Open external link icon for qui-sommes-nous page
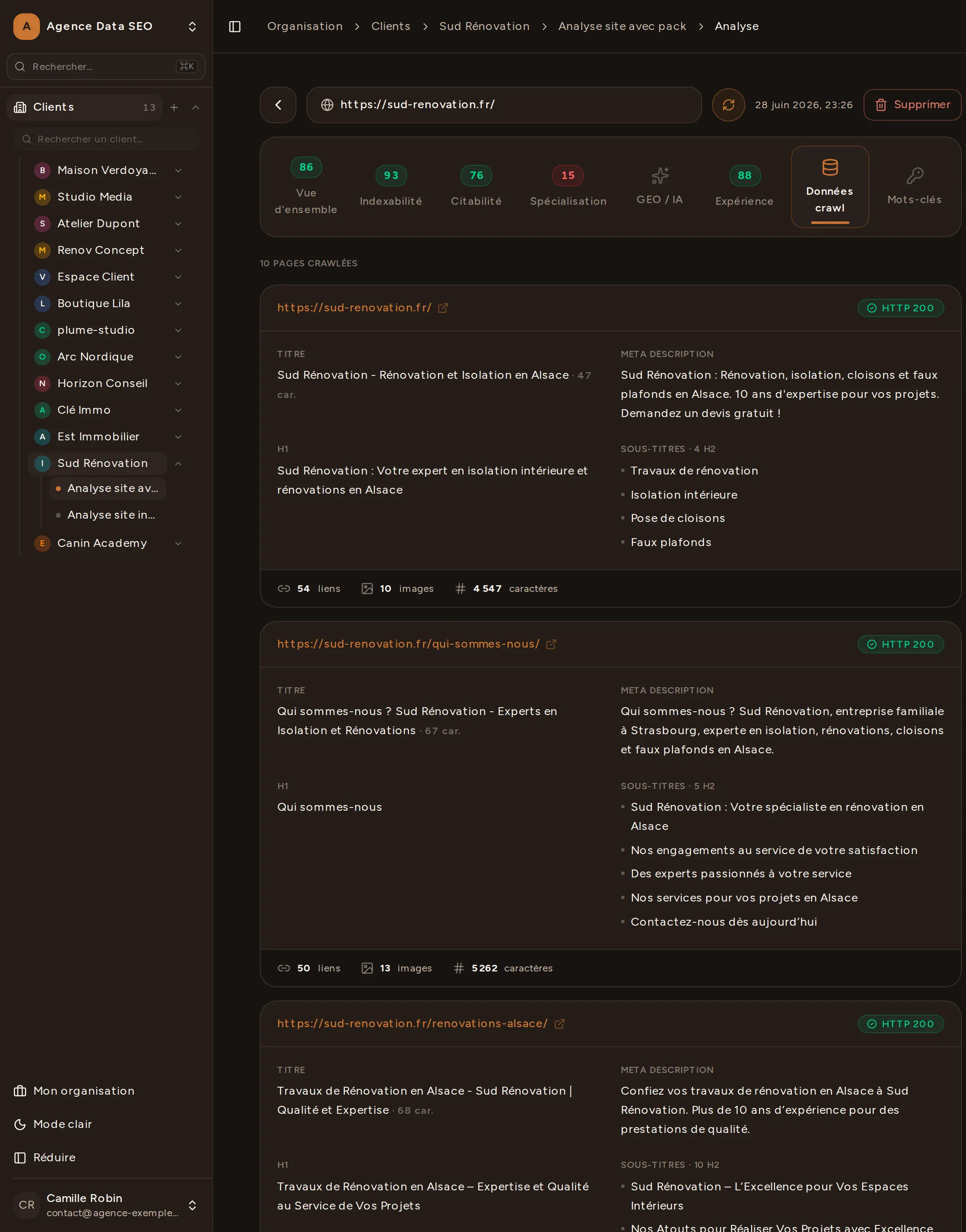 (551, 645)
